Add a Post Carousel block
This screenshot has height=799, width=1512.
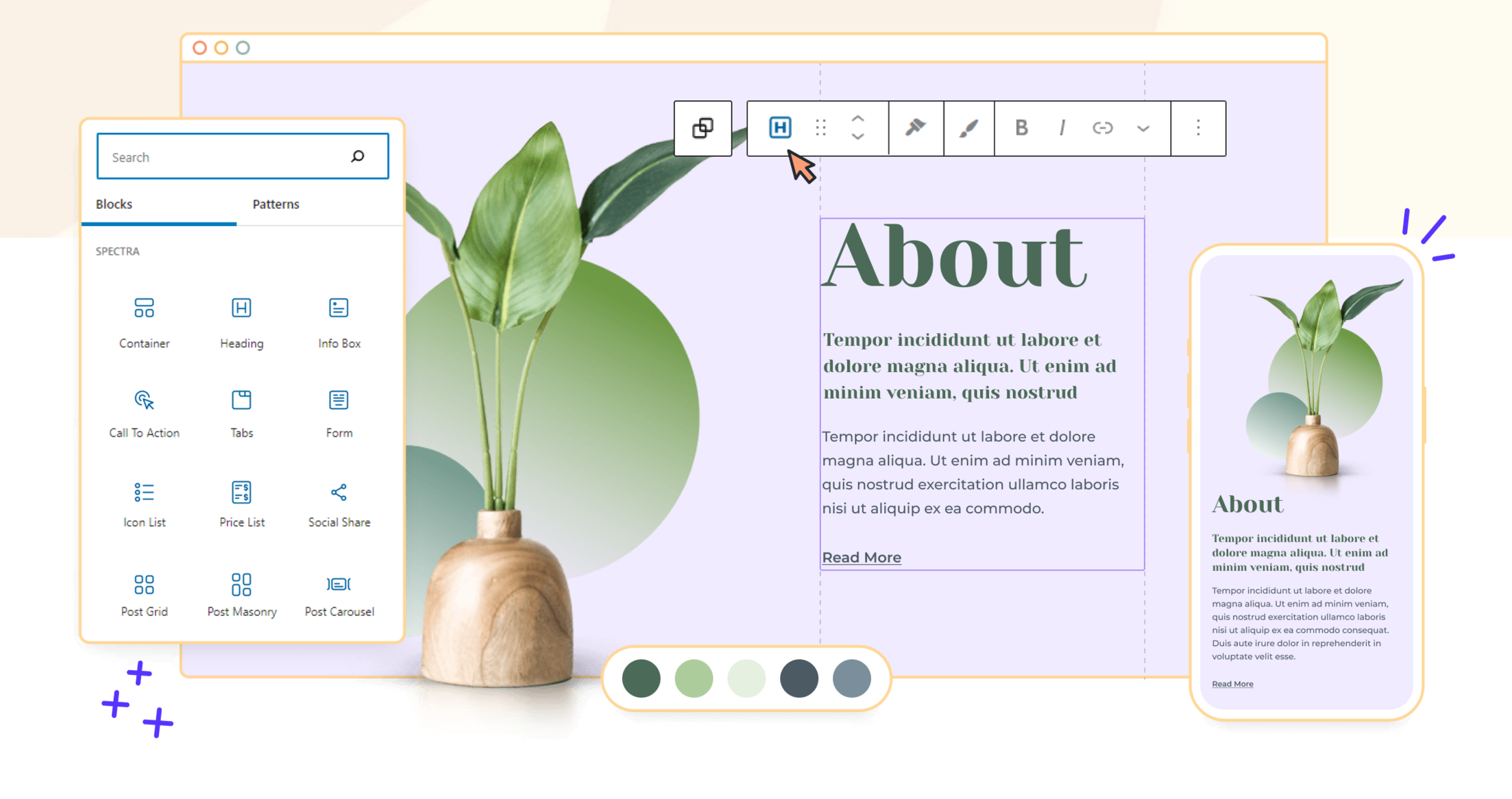click(339, 591)
